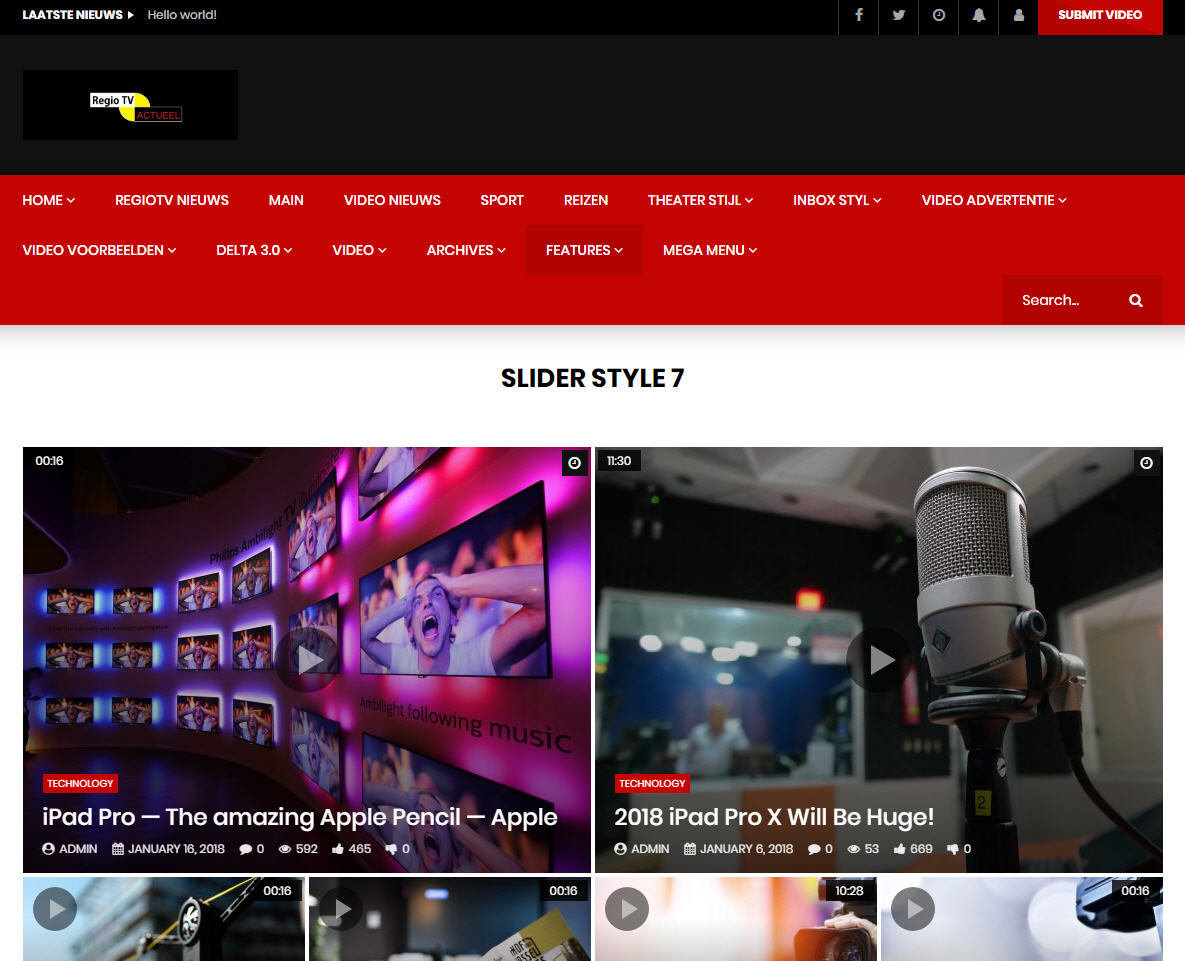Click watch later icon on 2018 iPad Pro X video
The image size is (1185, 961).
(1146, 463)
